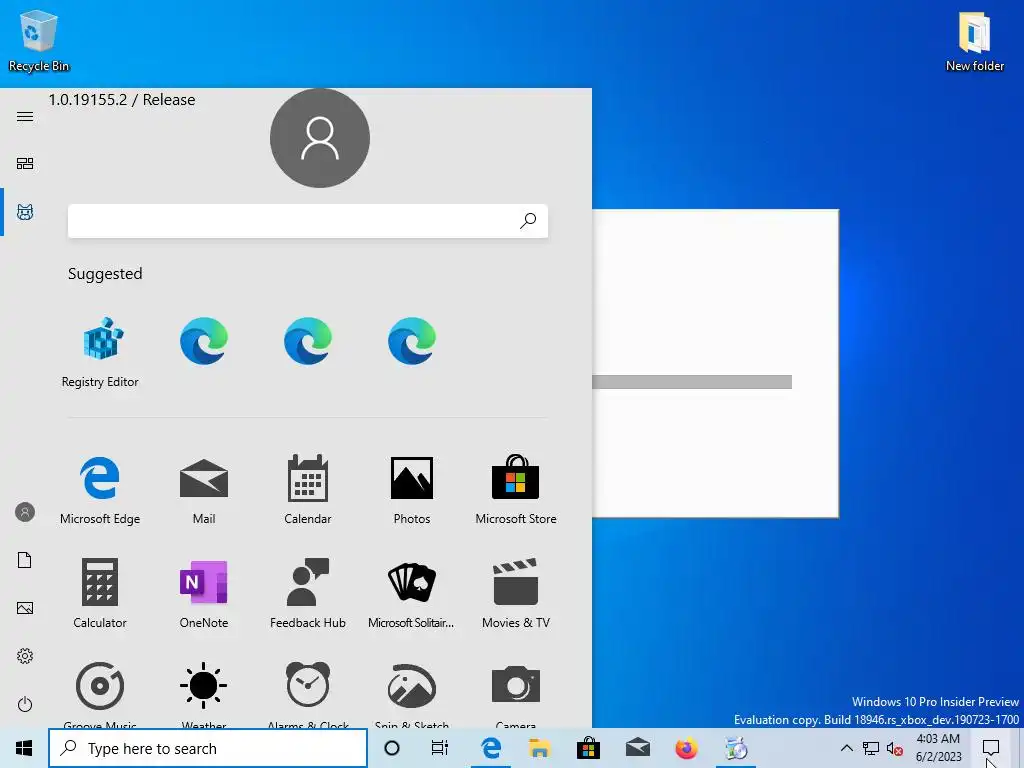
Task: Click the running installer icon on taskbar
Action: coord(736,748)
